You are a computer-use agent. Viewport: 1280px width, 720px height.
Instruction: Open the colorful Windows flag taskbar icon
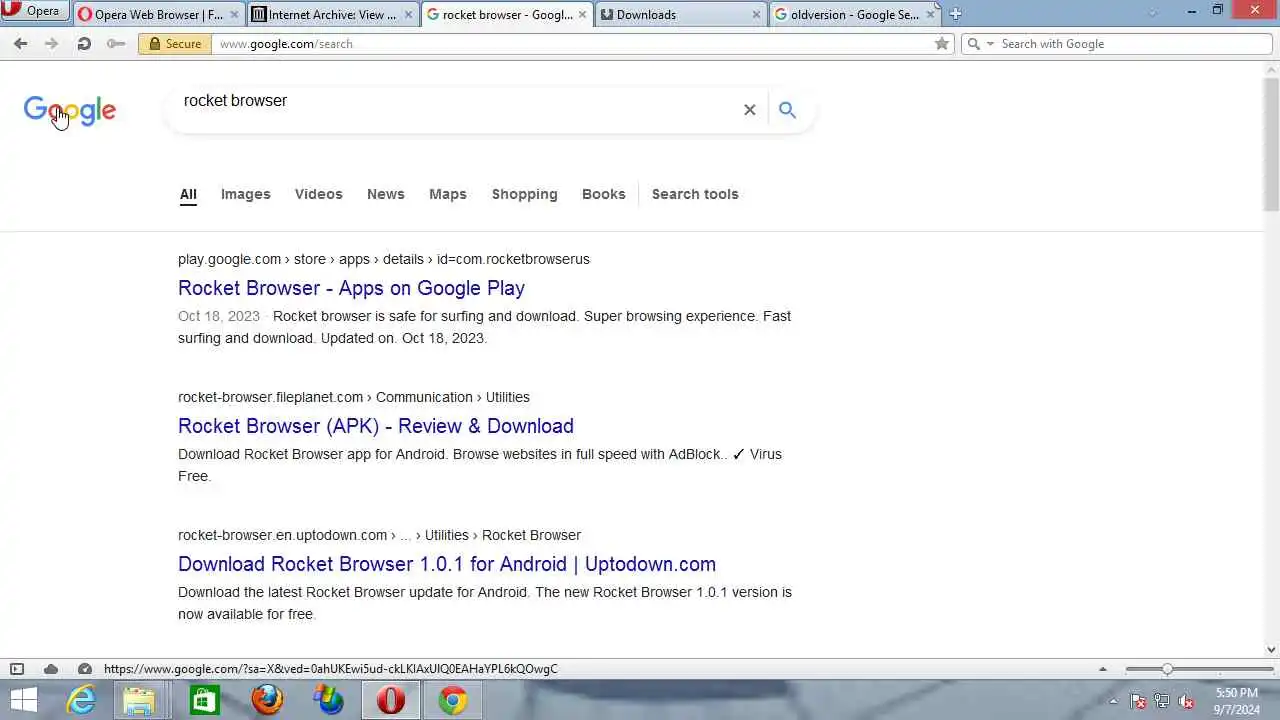(328, 700)
